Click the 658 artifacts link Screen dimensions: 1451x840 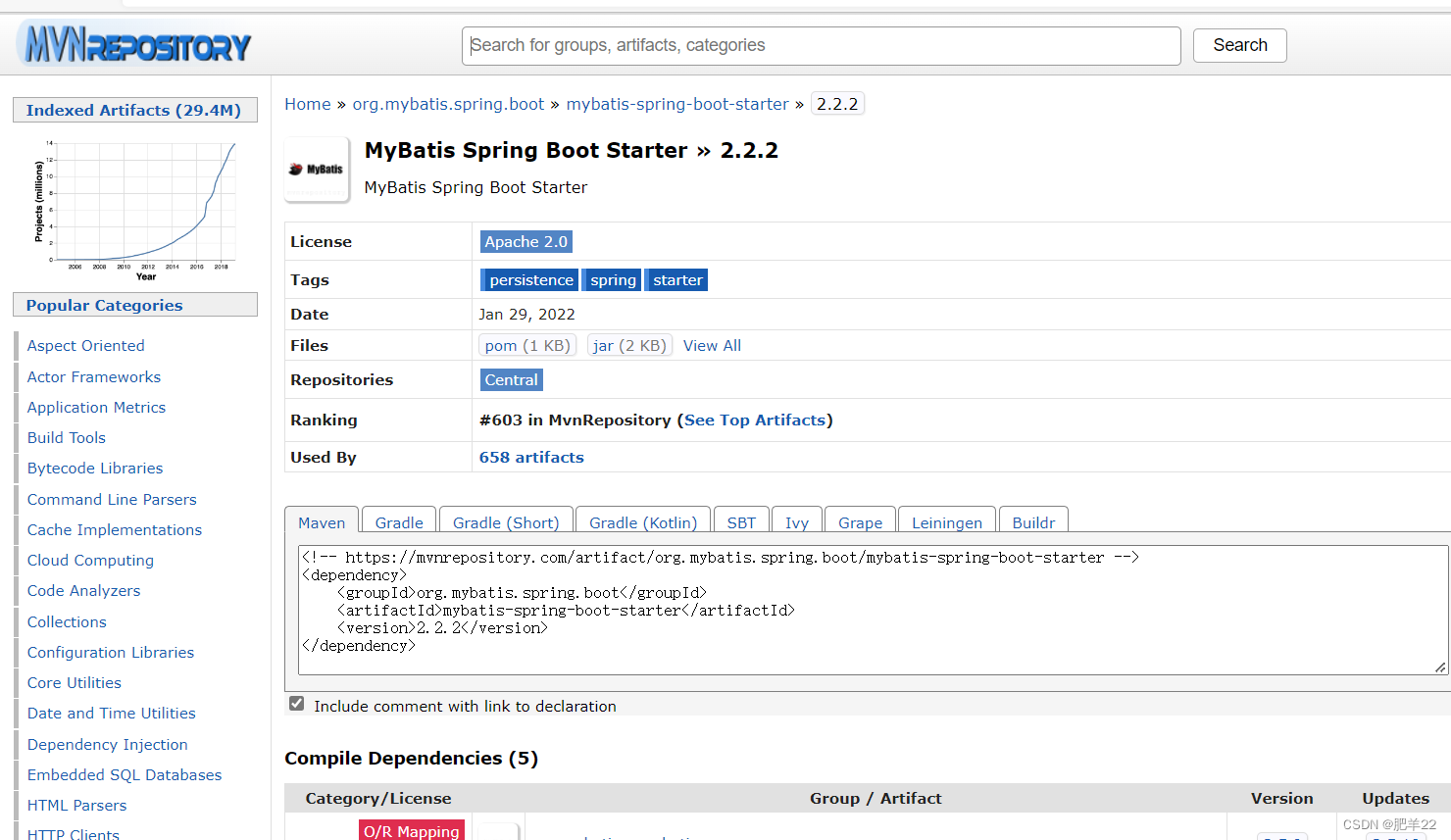[530, 457]
